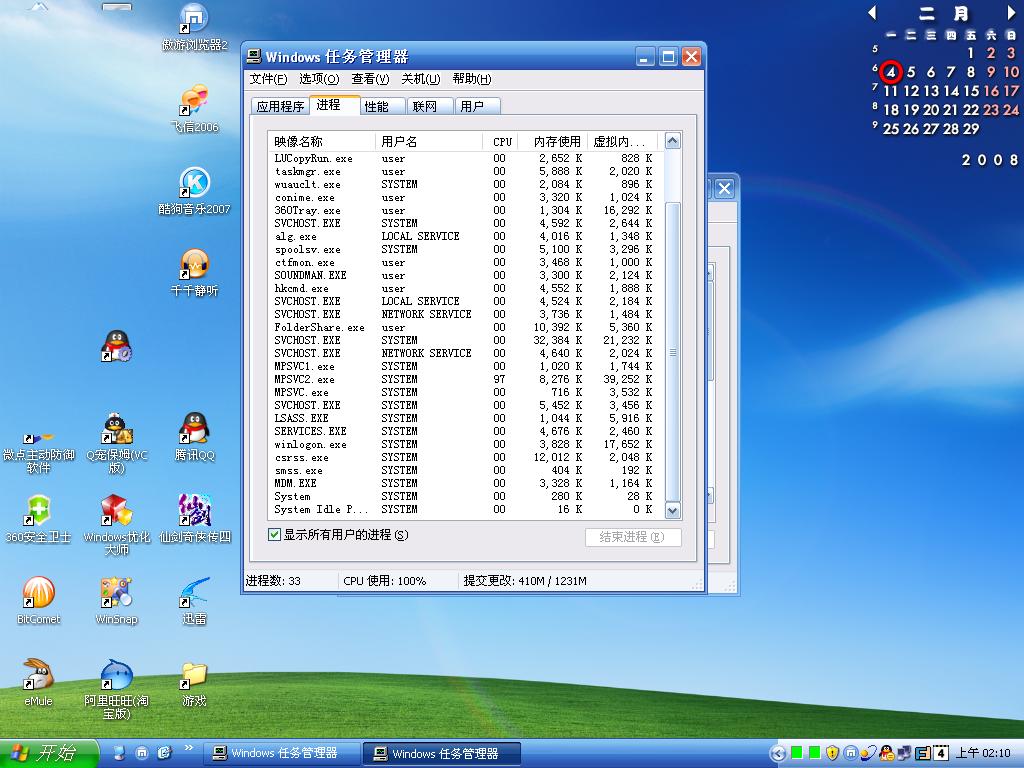Select the 千千静听 desktop icon
This screenshot has height=768, width=1024.
point(195,273)
